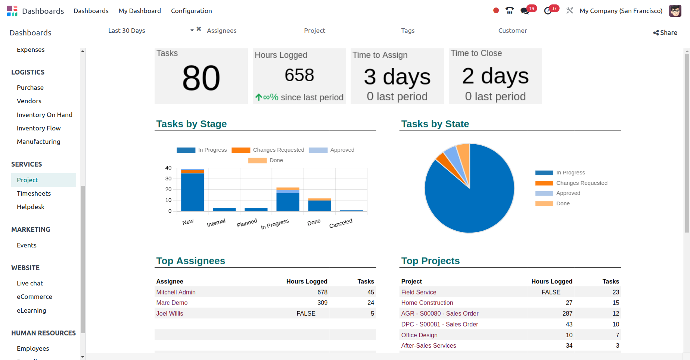
Task: Select the Purchase dashboard
Action: pyautogui.click(x=30, y=88)
